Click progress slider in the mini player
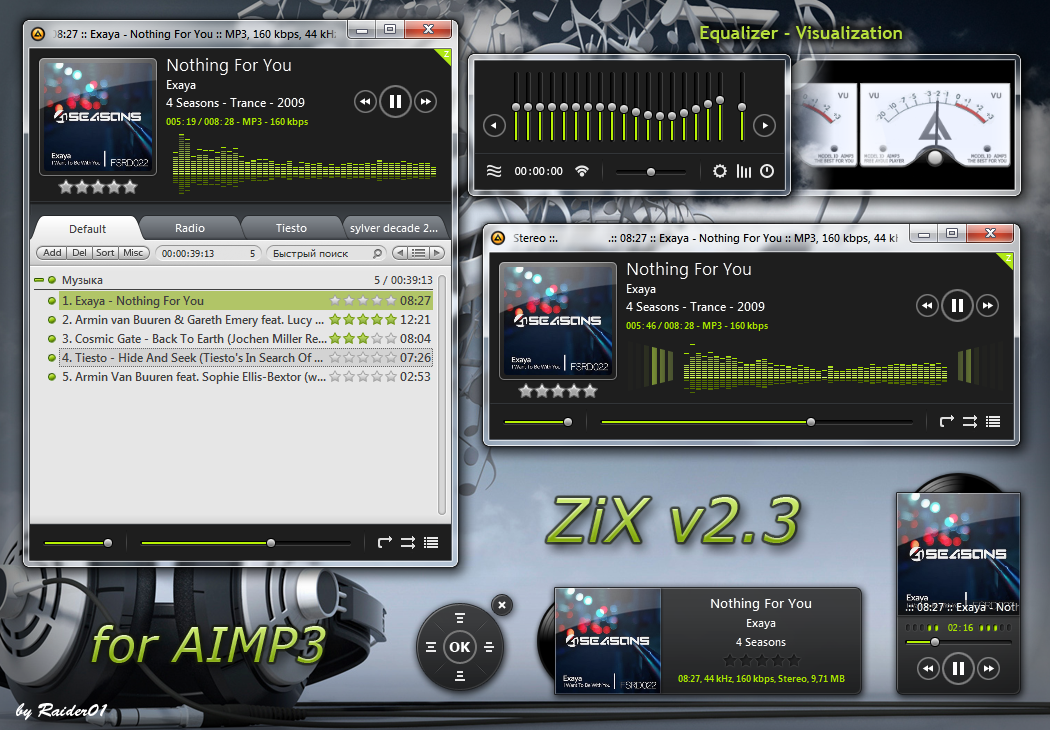The image size is (1050, 730). 958,642
